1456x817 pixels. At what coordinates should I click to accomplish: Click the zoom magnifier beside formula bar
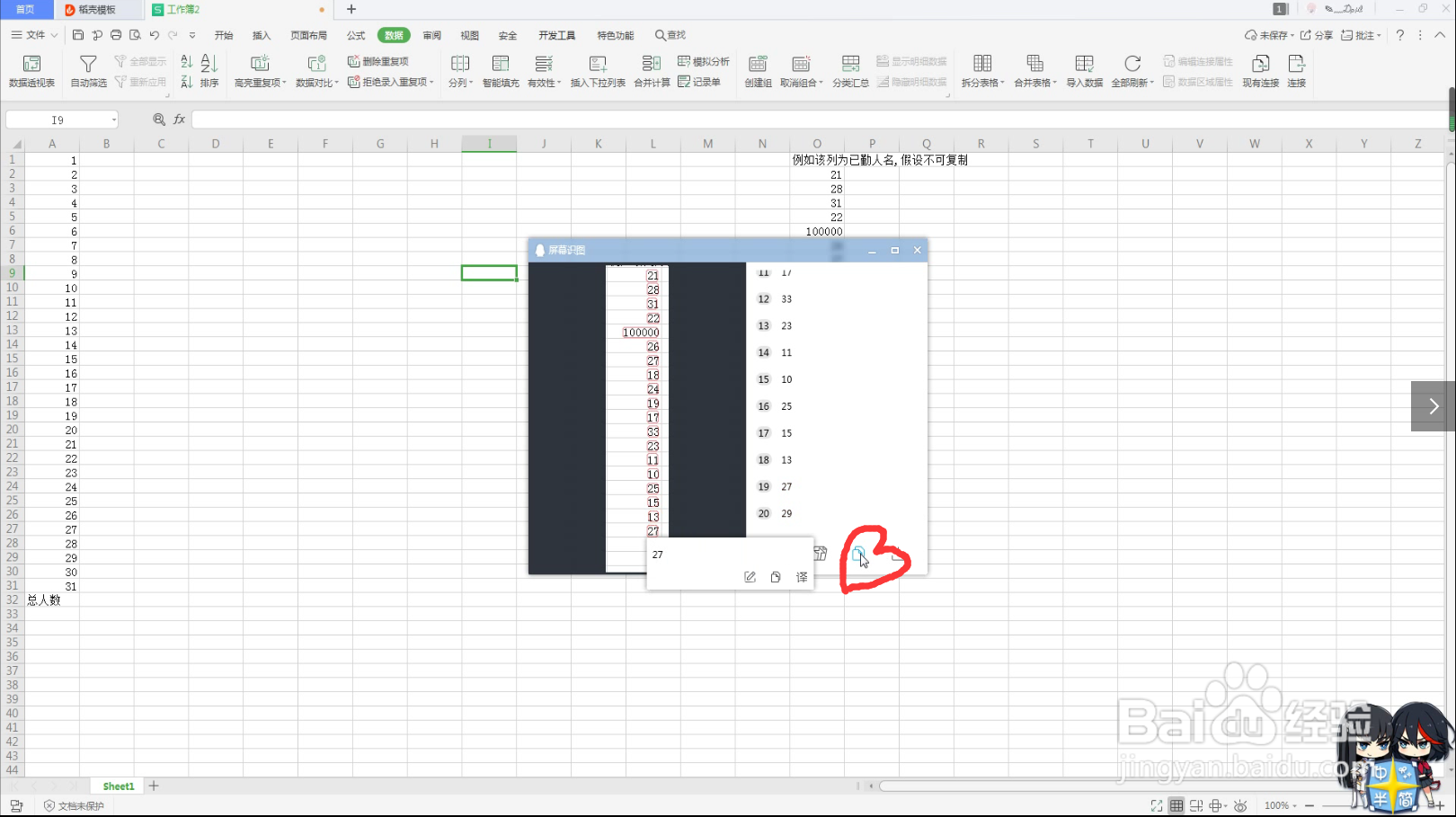point(159,120)
